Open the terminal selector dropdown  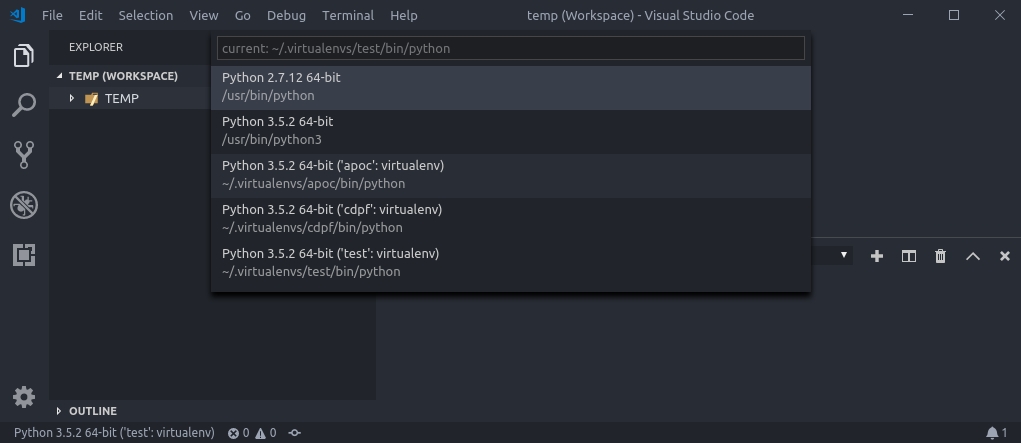click(x=844, y=255)
